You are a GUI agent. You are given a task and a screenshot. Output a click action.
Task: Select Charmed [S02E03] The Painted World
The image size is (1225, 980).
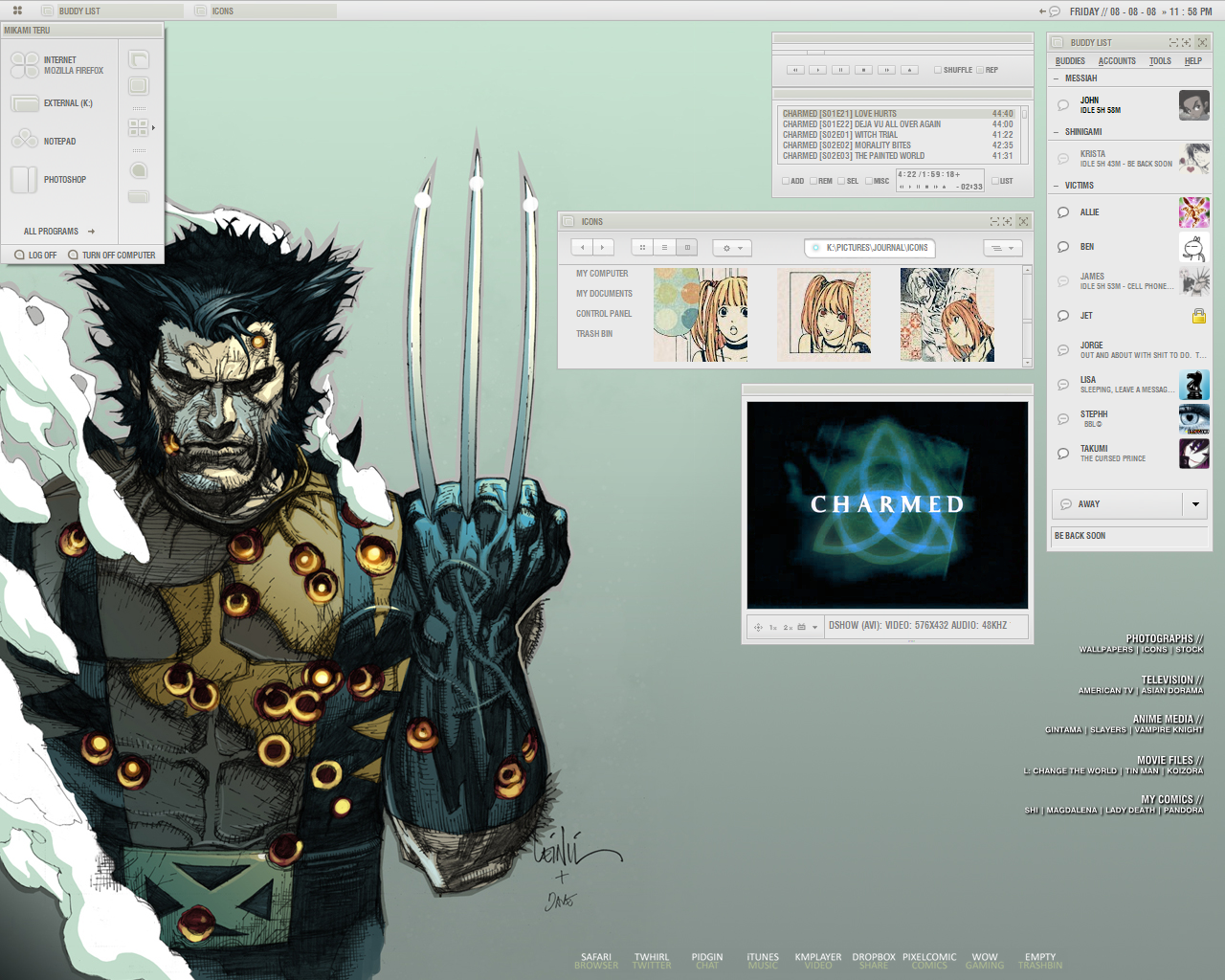898,156
